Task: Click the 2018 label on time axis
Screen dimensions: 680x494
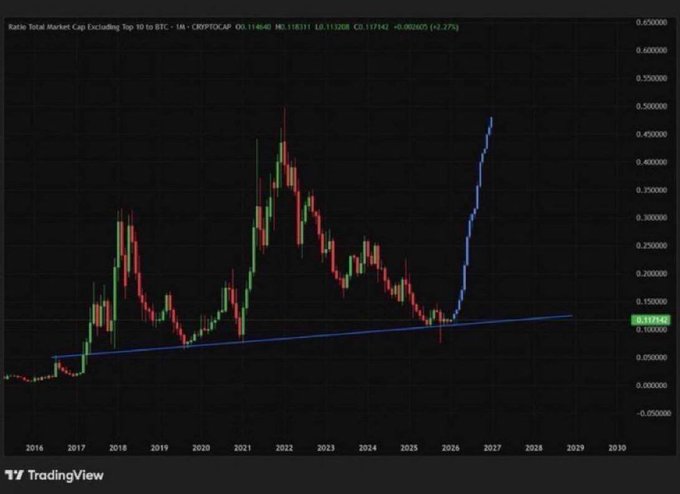Action: coord(118,448)
